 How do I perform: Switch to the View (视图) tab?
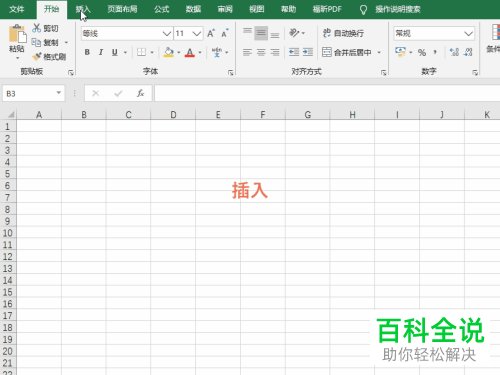pyautogui.click(x=257, y=9)
